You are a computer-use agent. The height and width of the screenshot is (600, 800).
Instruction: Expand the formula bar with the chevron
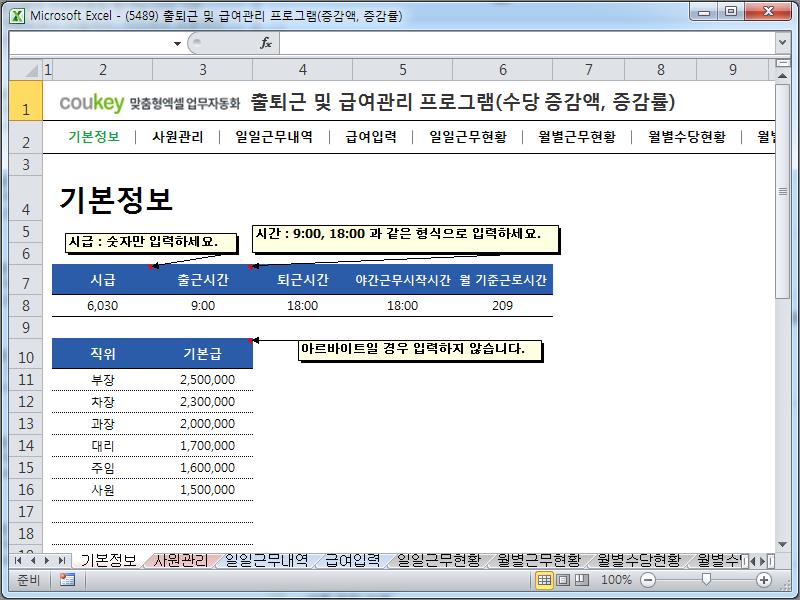click(782, 43)
